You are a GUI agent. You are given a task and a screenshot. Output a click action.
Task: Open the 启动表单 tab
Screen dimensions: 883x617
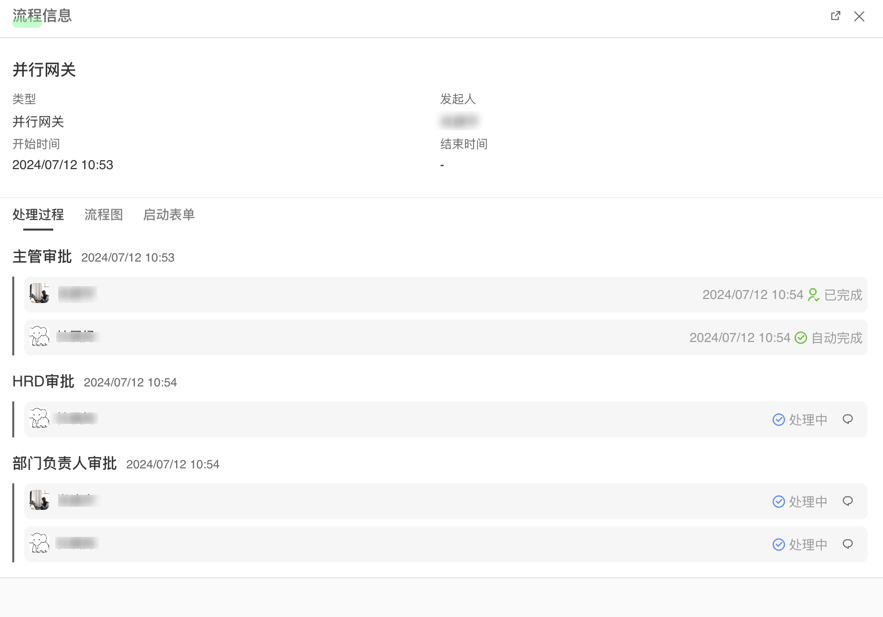pyautogui.click(x=167, y=214)
